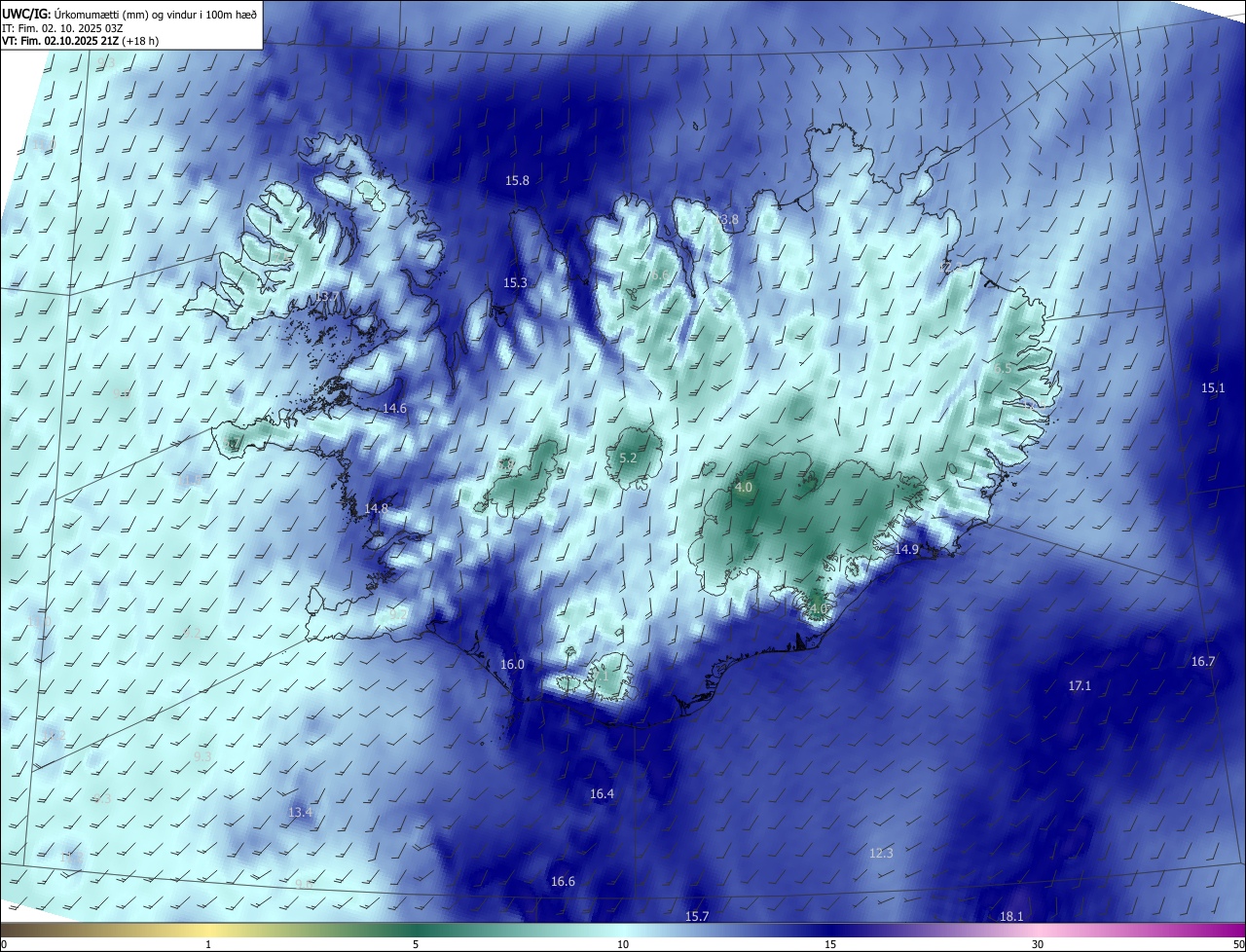
Task: Click the 15.8 value label on the map
Action: tap(517, 181)
